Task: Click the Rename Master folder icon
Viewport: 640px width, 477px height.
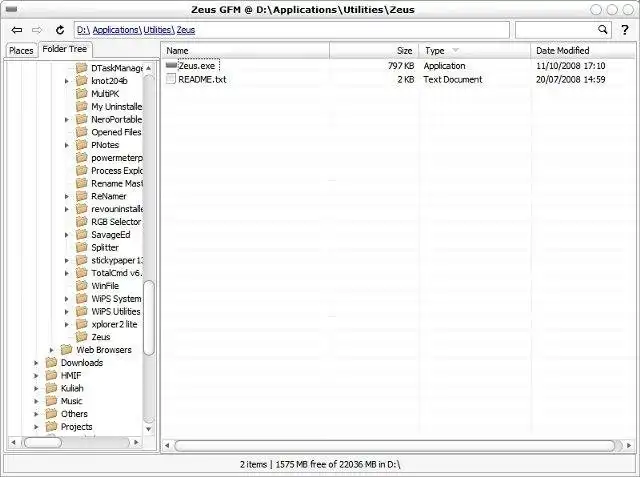Action: 82,183
